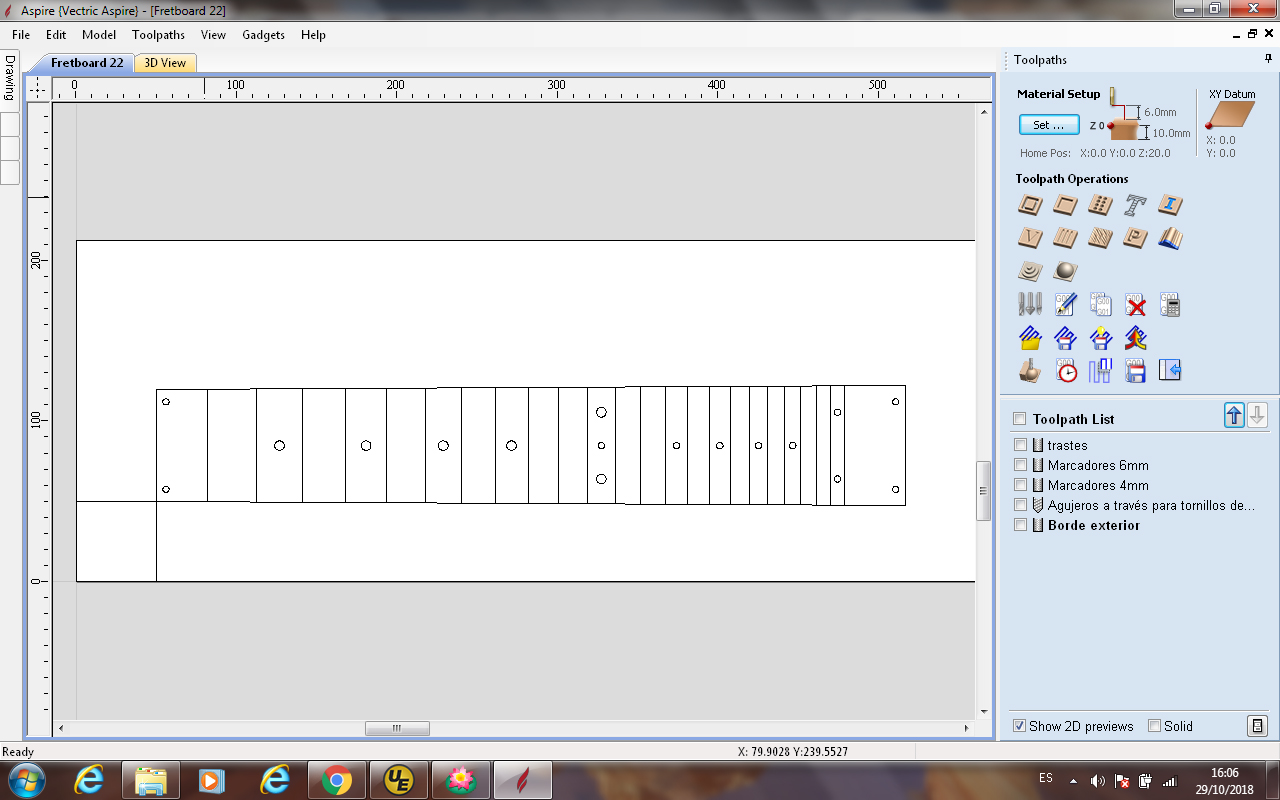Screen dimensions: 1280x800
Task: Move toolpath up with blue arrow
Action: click(x=1235, y=417)
